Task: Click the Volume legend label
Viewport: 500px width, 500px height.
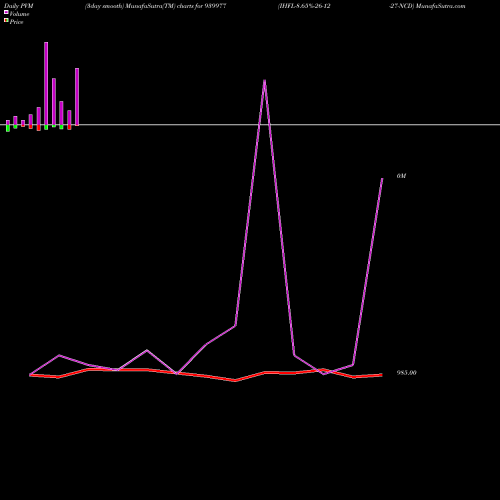Action: coord(19,14)
